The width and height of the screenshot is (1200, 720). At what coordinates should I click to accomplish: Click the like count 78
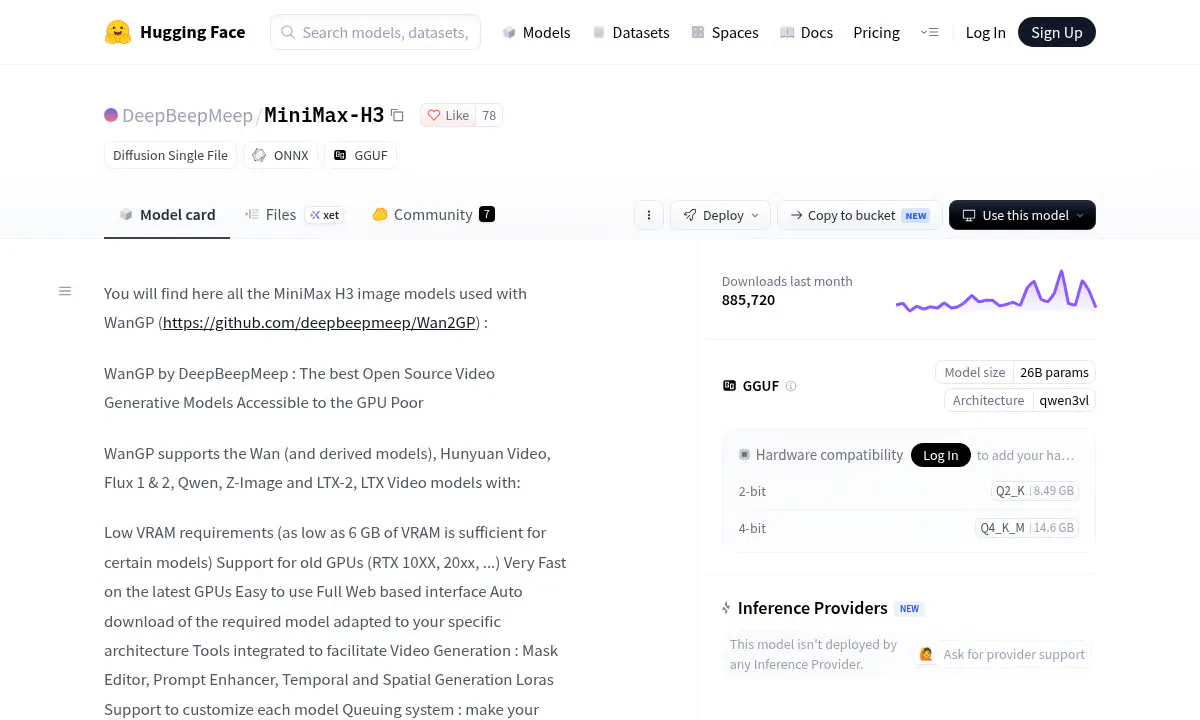point(489,115)
